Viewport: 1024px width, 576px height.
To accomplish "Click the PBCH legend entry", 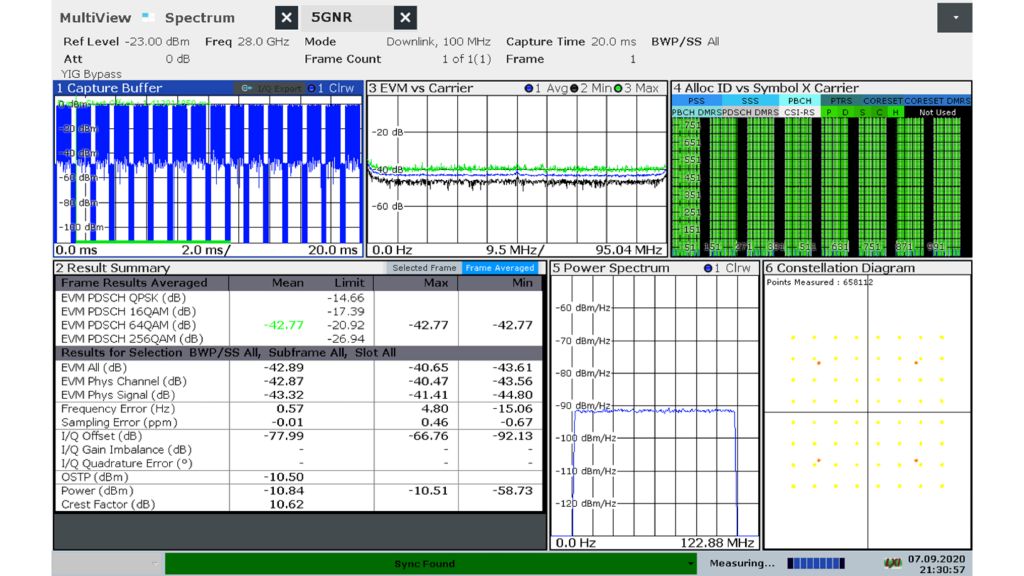I will click(798, 101).
